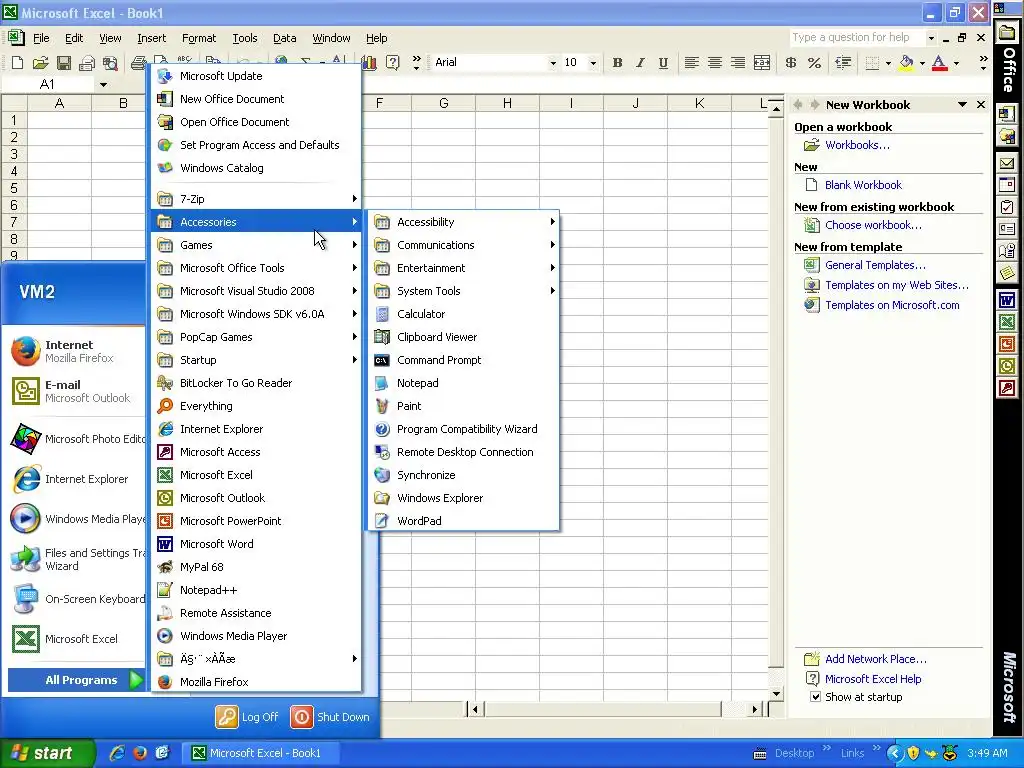Toggle Show at startup checkbox

tap(815, 697)
